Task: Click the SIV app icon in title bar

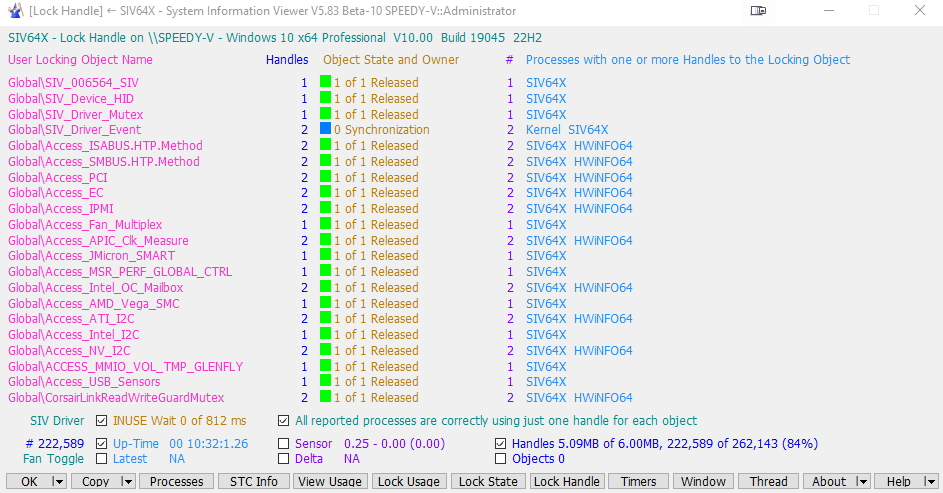Action: click(x=15, y=11)
